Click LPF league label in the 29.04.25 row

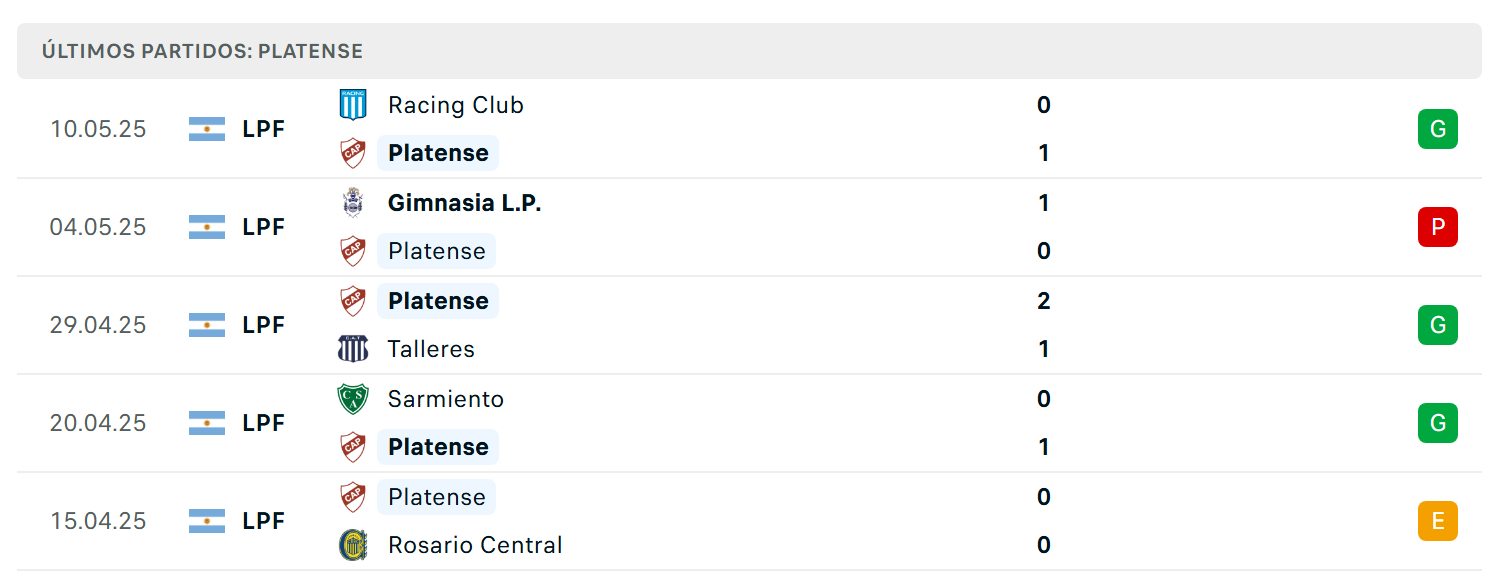tap(264, 325)
